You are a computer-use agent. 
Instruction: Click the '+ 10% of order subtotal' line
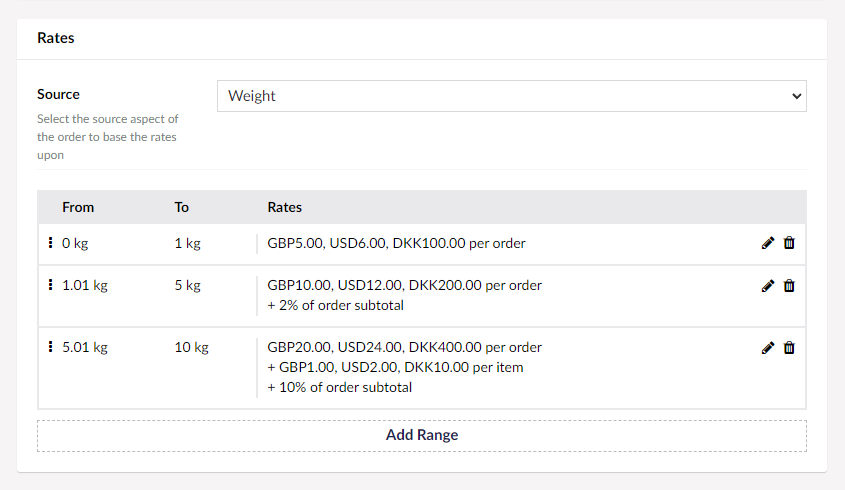tap(339, 387)
